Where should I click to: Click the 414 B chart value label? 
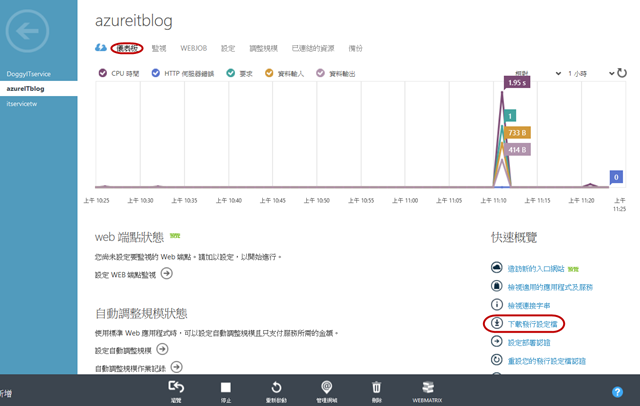pyautogui.click(x=517, y=150)
